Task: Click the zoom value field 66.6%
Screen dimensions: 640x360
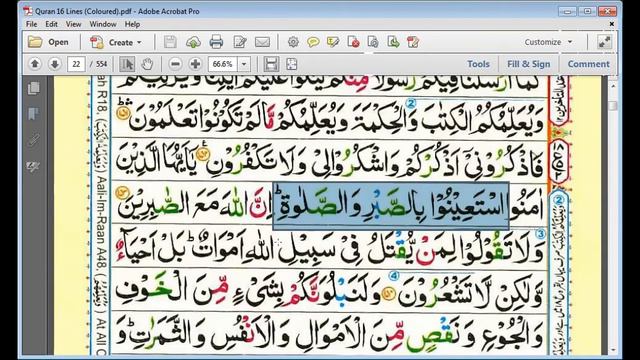Action: click(223, 64)
